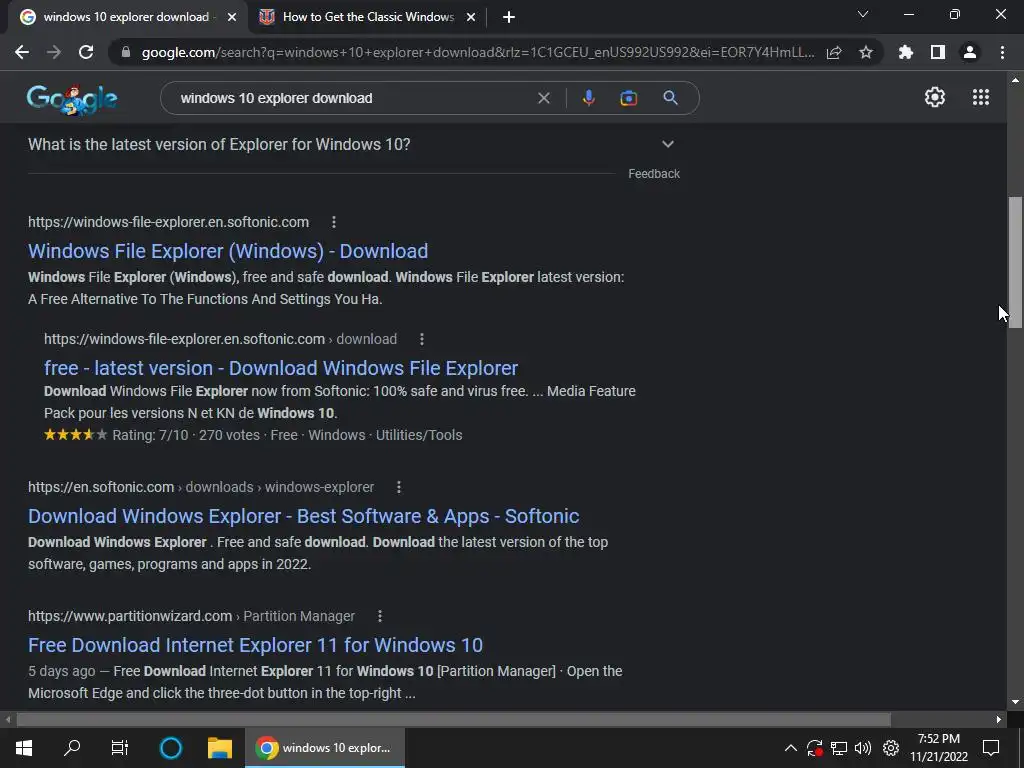
Task: Open options for windows-file-explorer.en.softonic.com result
Action: (334, 222)
